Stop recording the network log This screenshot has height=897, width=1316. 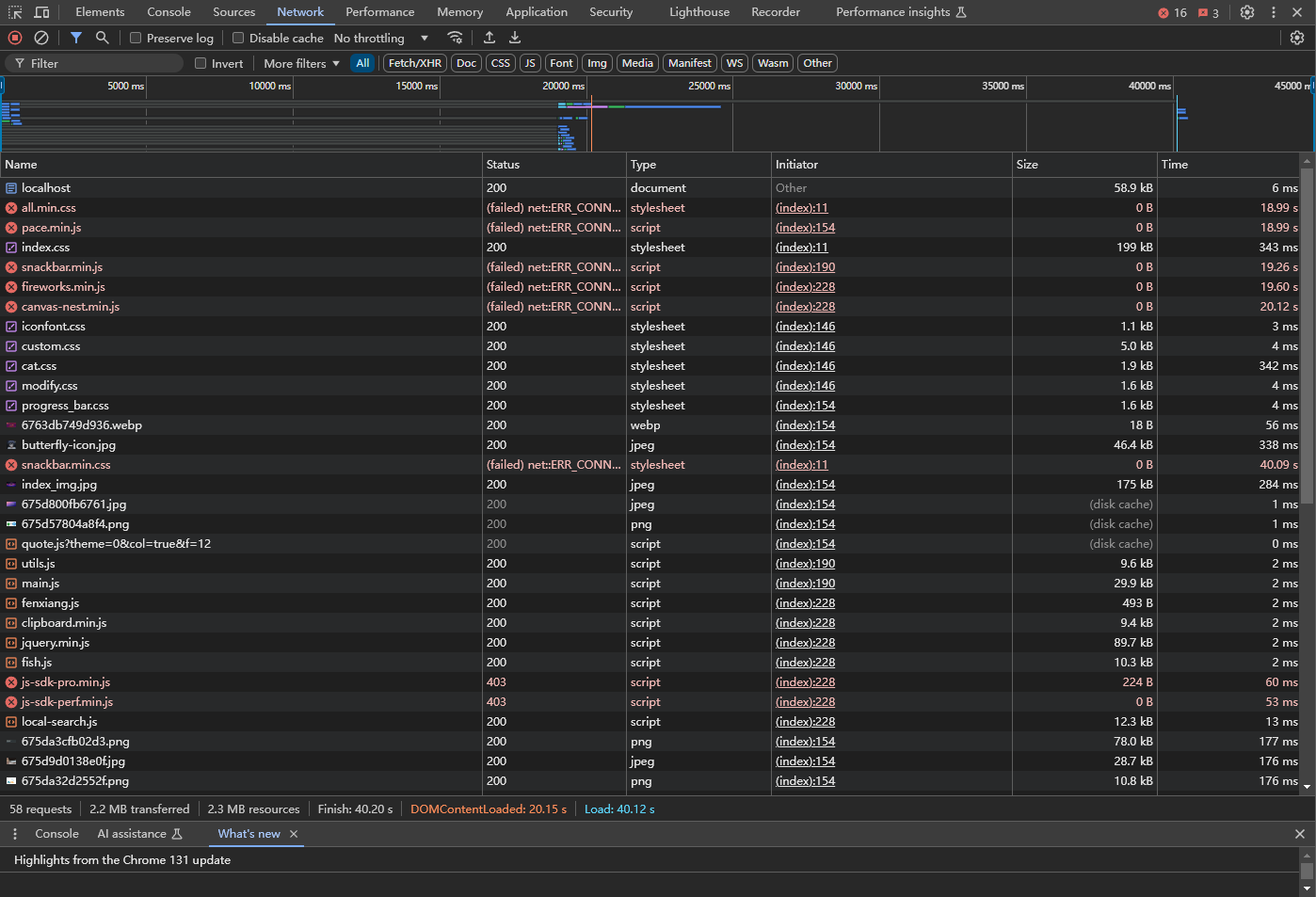(15, 38)
